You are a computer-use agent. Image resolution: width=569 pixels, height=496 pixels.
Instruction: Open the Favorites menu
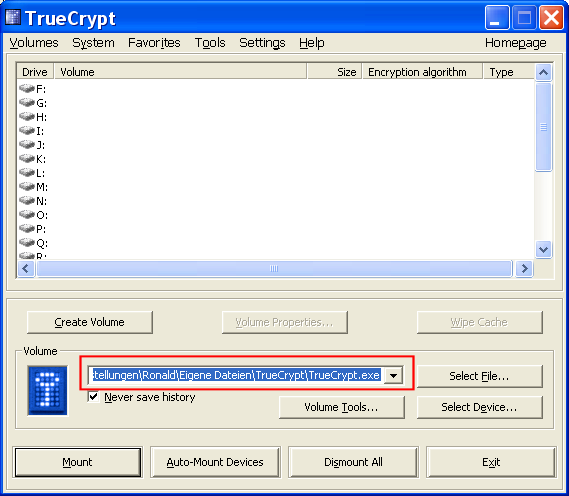coord(154,43)
